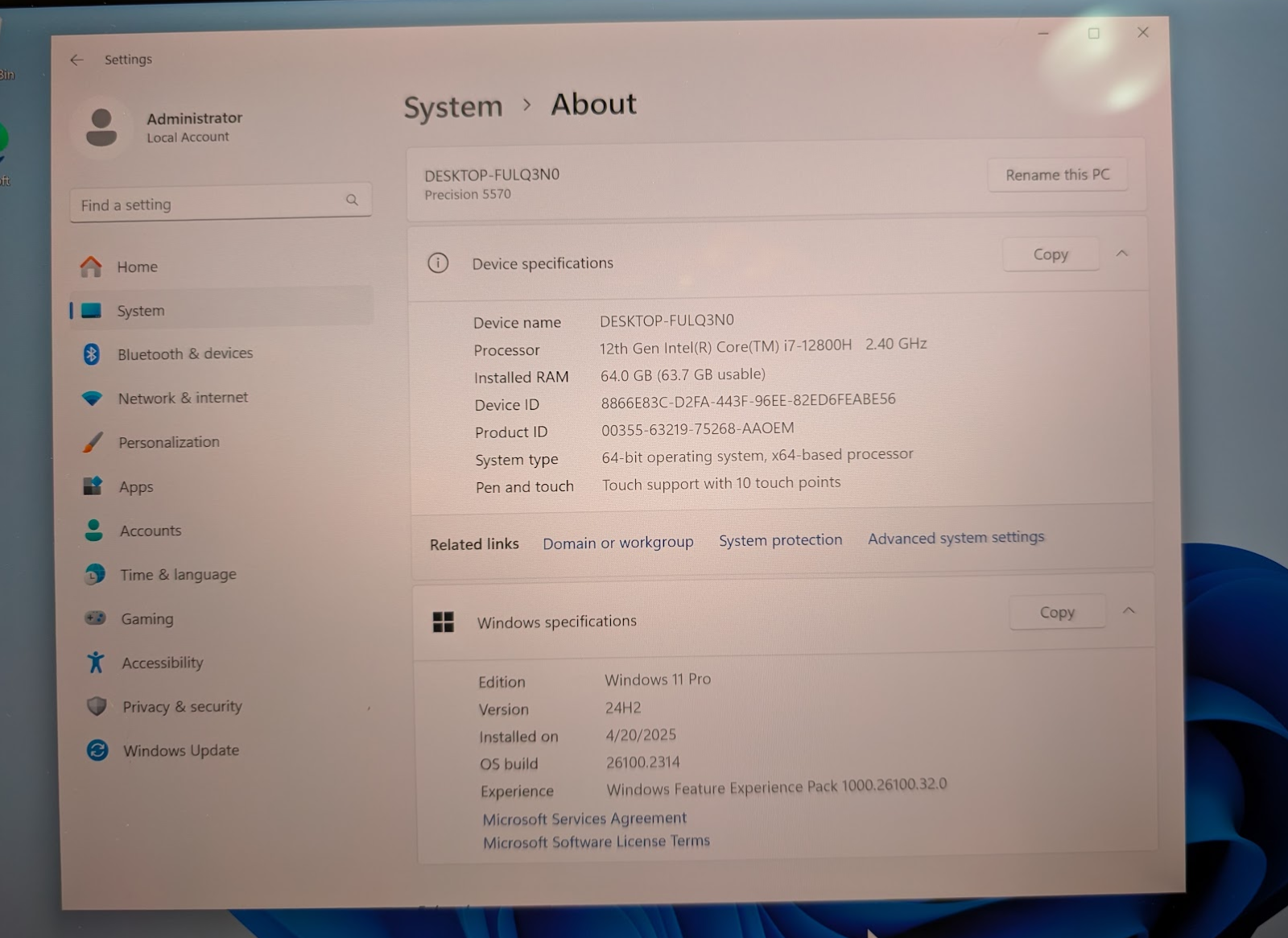Open the System protection link
The image size is (1288, 938).
(x=781, y=540)
